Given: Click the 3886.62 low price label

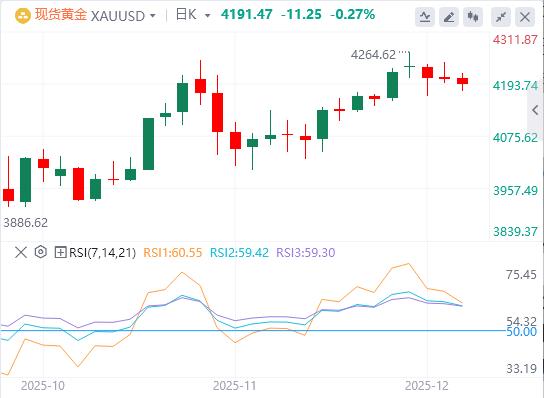Looking at the screenshot, I should point(26,222).
